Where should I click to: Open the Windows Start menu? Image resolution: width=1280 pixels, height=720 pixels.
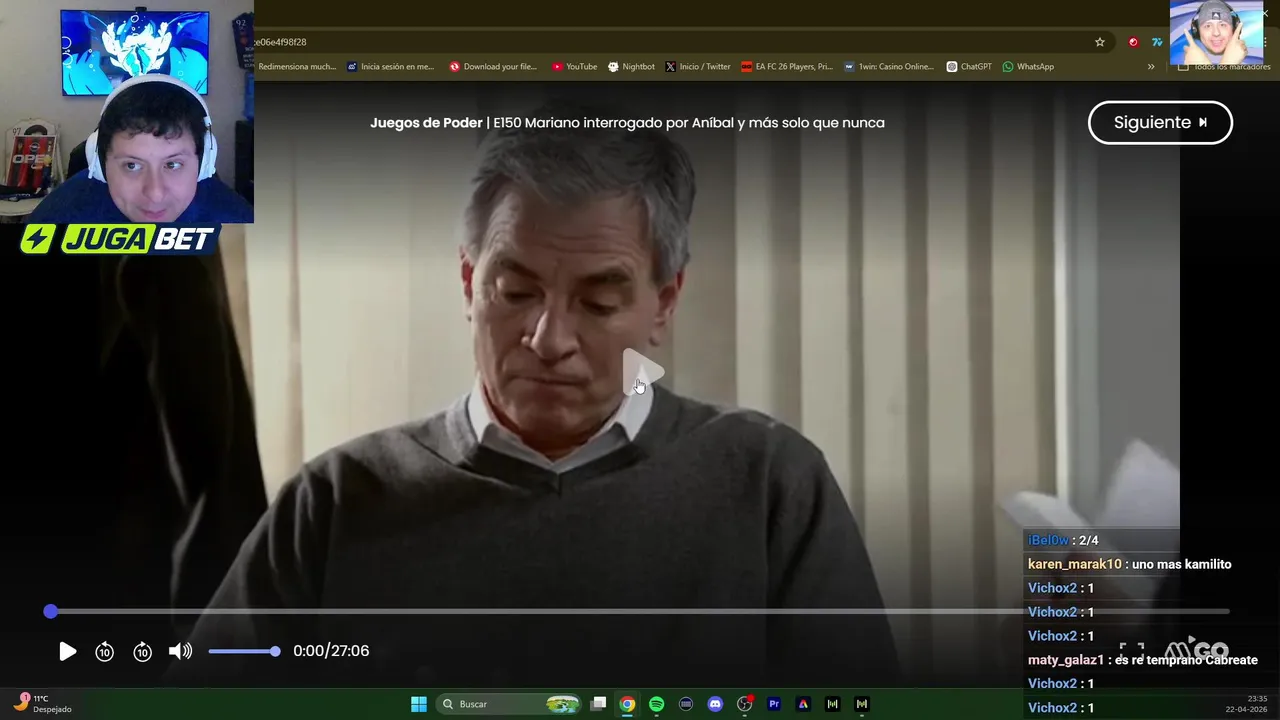(419, 704)
